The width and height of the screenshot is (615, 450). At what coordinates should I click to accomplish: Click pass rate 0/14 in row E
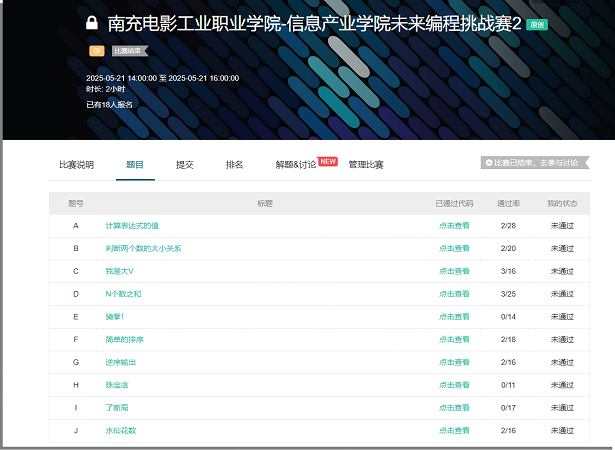(508, 317)
